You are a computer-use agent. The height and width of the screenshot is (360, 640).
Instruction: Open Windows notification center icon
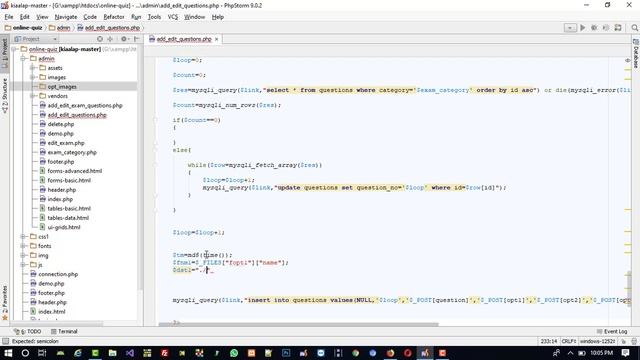tap(625, 353)
